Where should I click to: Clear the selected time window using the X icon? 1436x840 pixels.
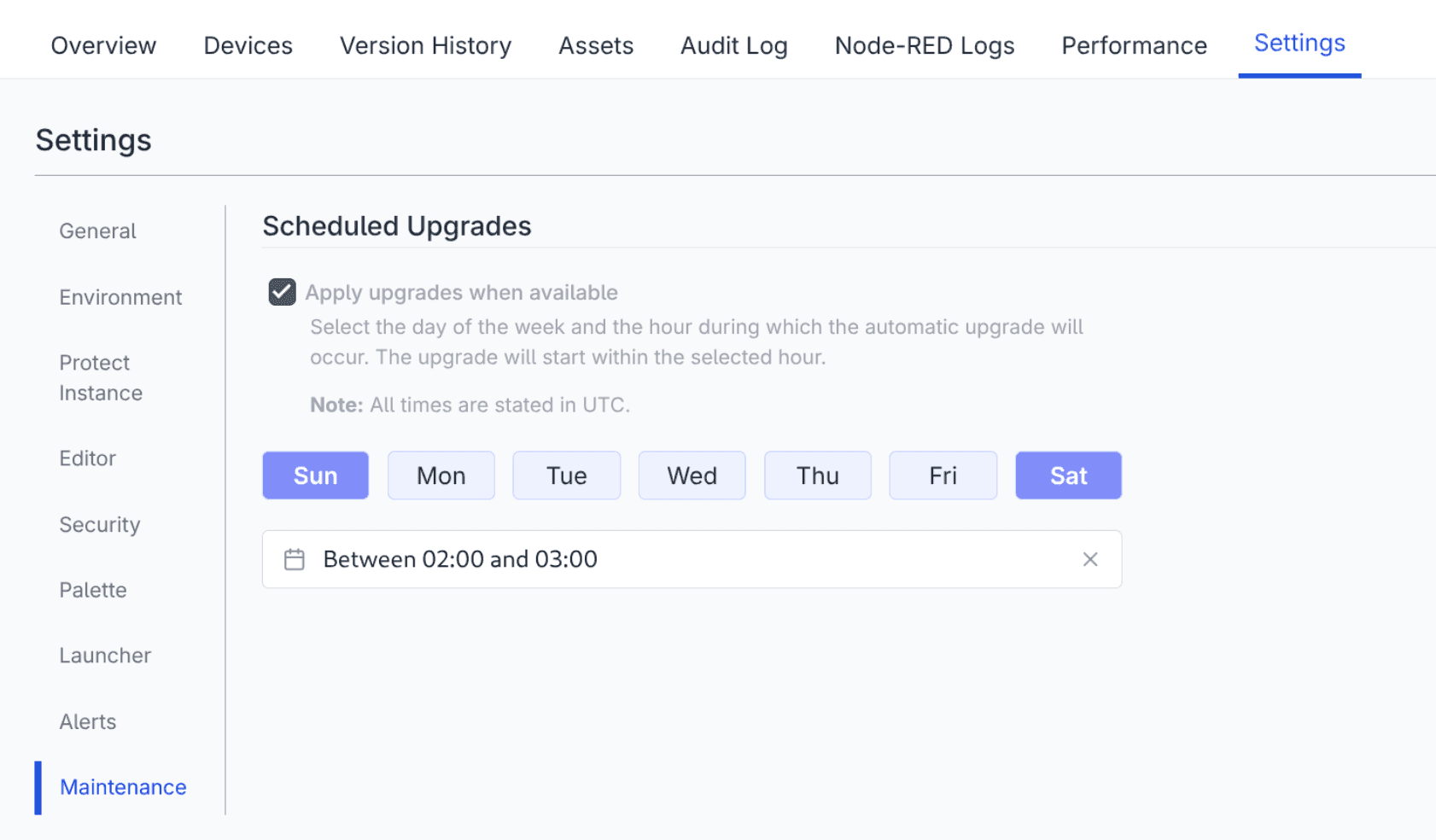[1090, 559]
